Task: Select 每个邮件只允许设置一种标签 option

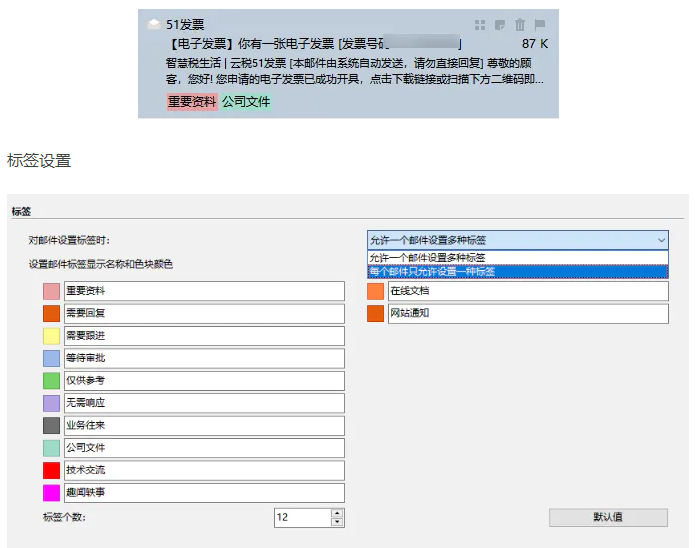Action: click(x=517, y=271)
